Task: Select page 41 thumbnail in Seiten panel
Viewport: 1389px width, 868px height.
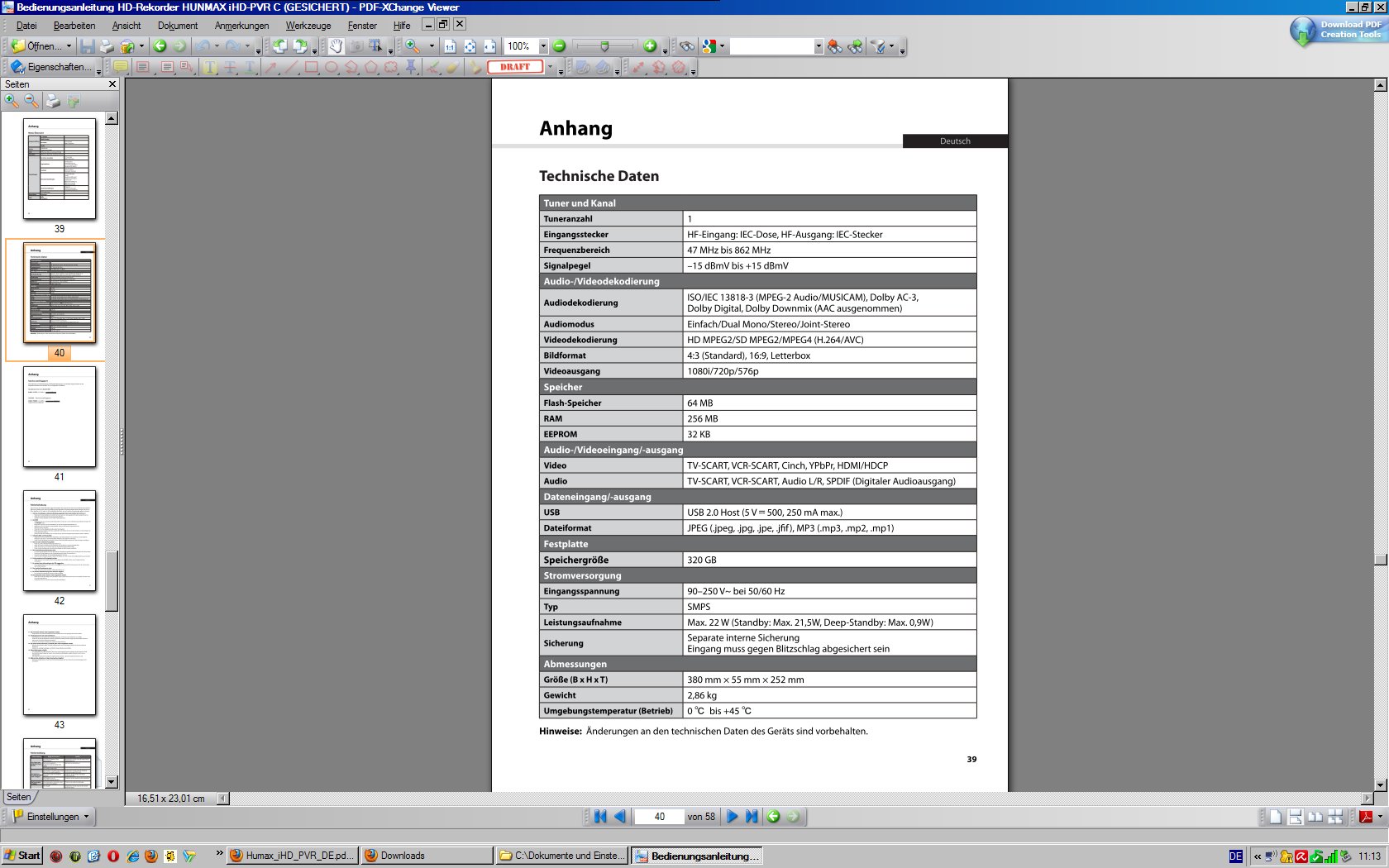Action: [x=60, y=417]
